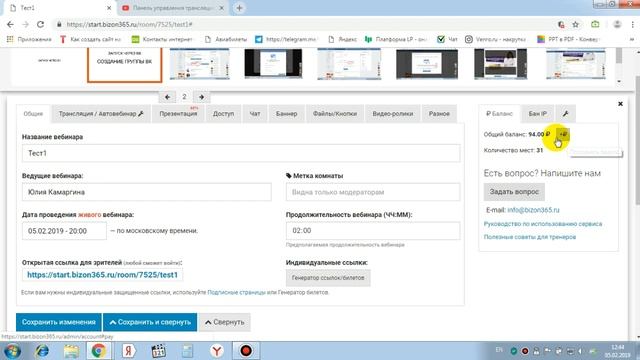Click Сохранить и свернуть button
Viewport: 640px width, 360px height.
150,322
